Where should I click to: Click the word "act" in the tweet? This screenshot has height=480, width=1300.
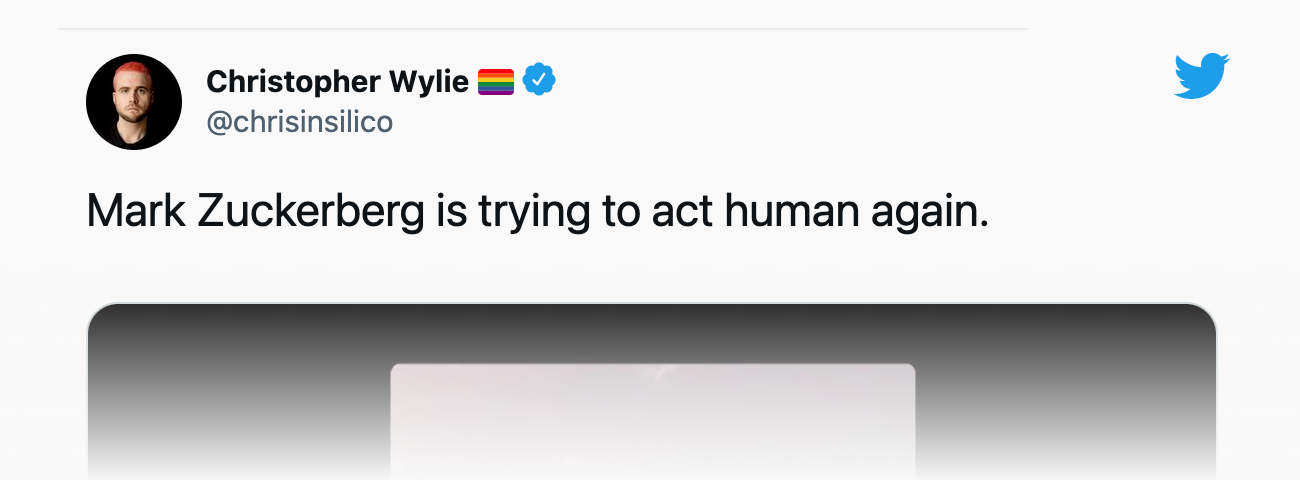tap(679, 211)
